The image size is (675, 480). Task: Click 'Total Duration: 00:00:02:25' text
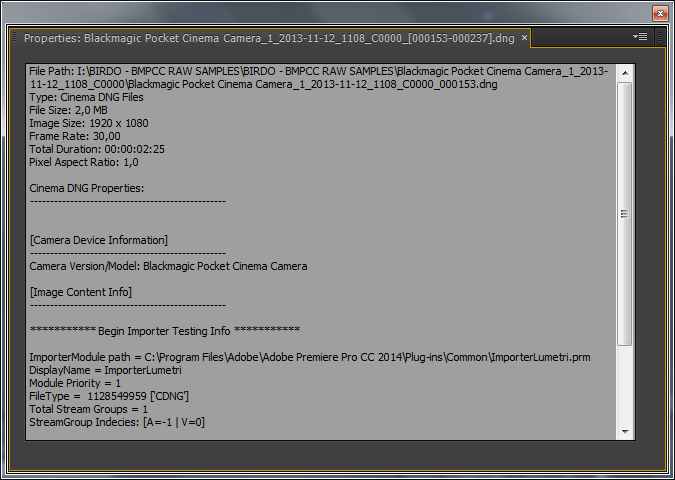(97, 149)
